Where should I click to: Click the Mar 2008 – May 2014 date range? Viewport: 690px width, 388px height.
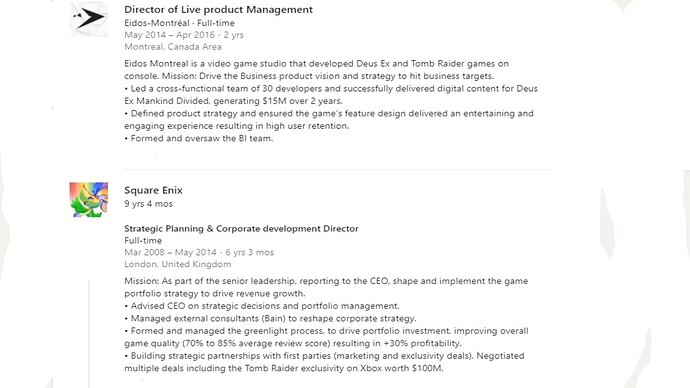pos(199,252)
